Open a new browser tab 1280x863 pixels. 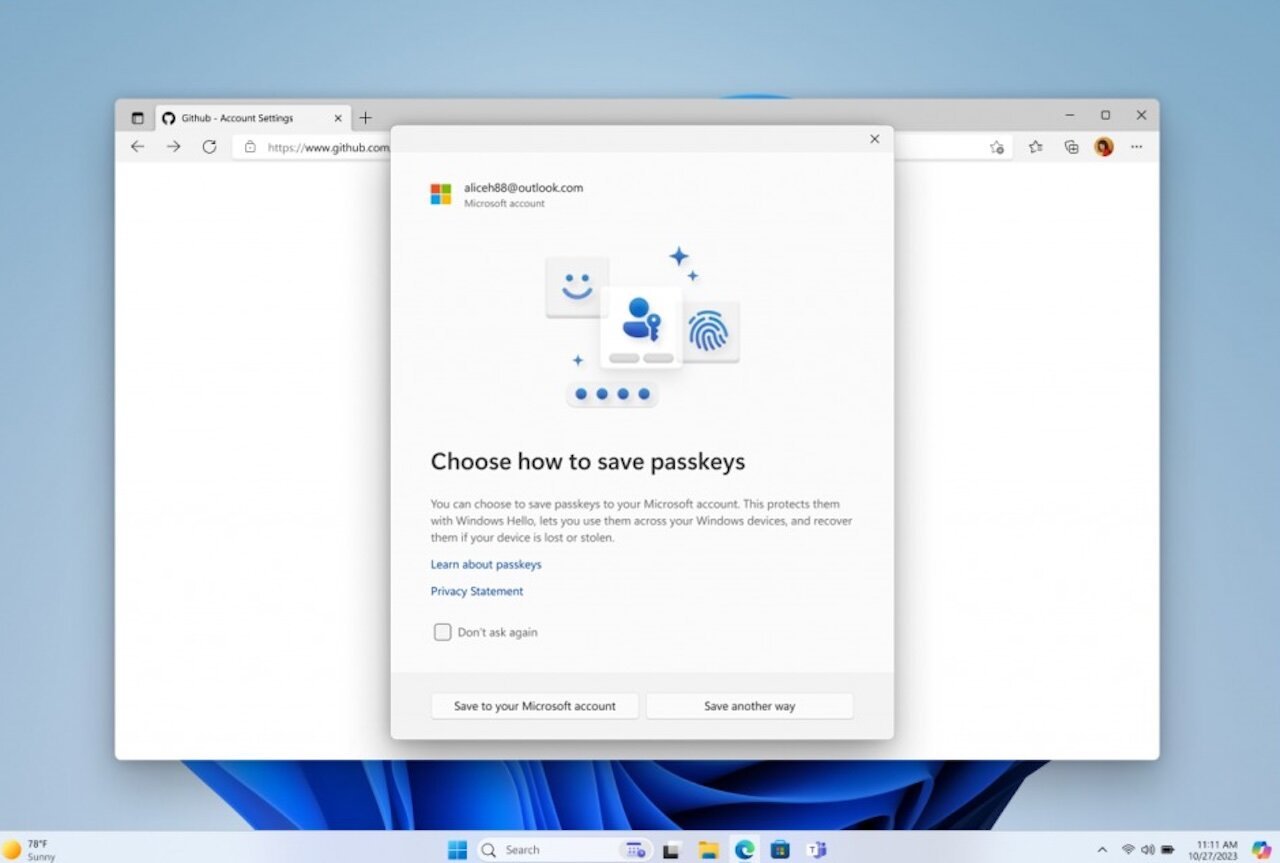(x=365, y=118)
